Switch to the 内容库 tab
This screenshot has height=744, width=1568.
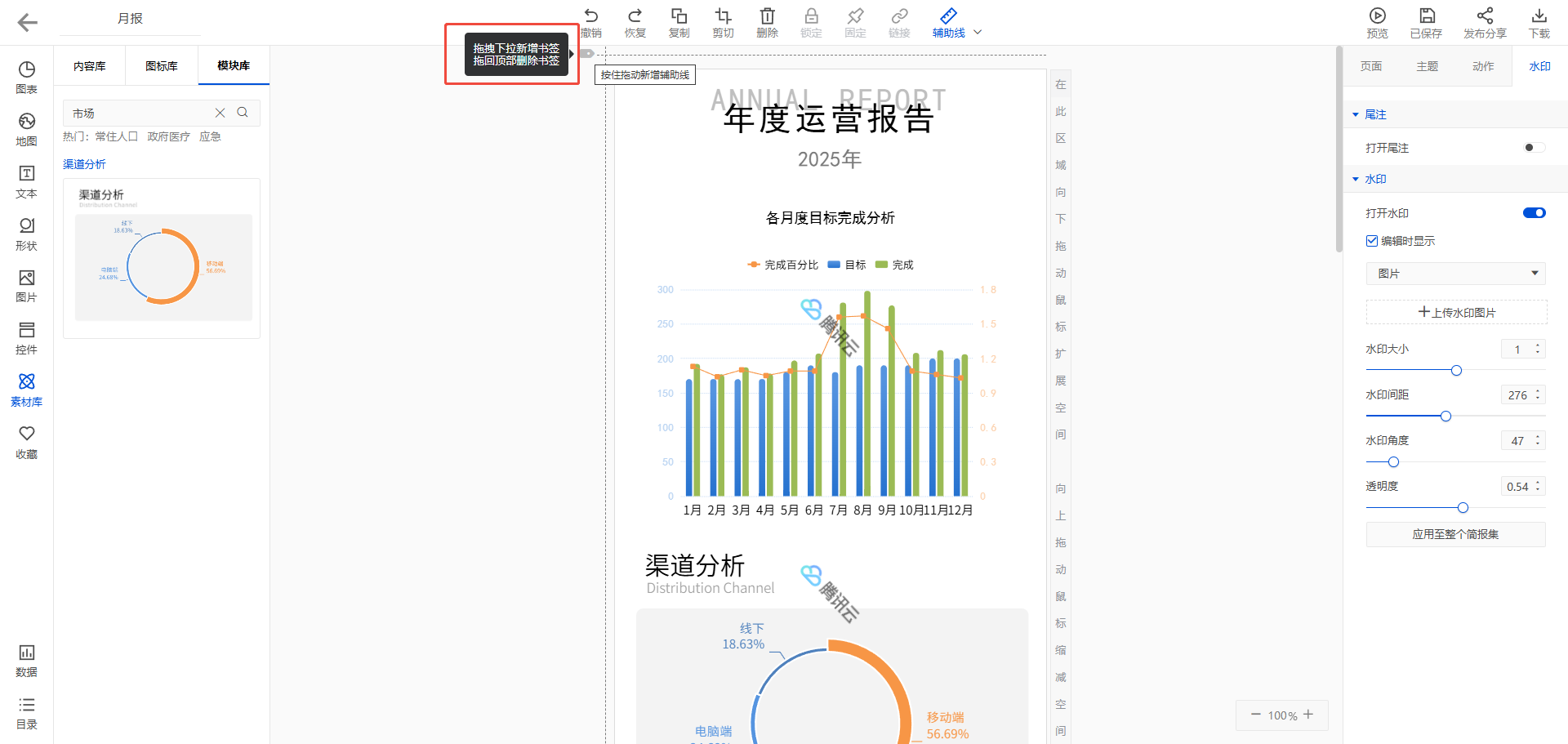(90, 66)
